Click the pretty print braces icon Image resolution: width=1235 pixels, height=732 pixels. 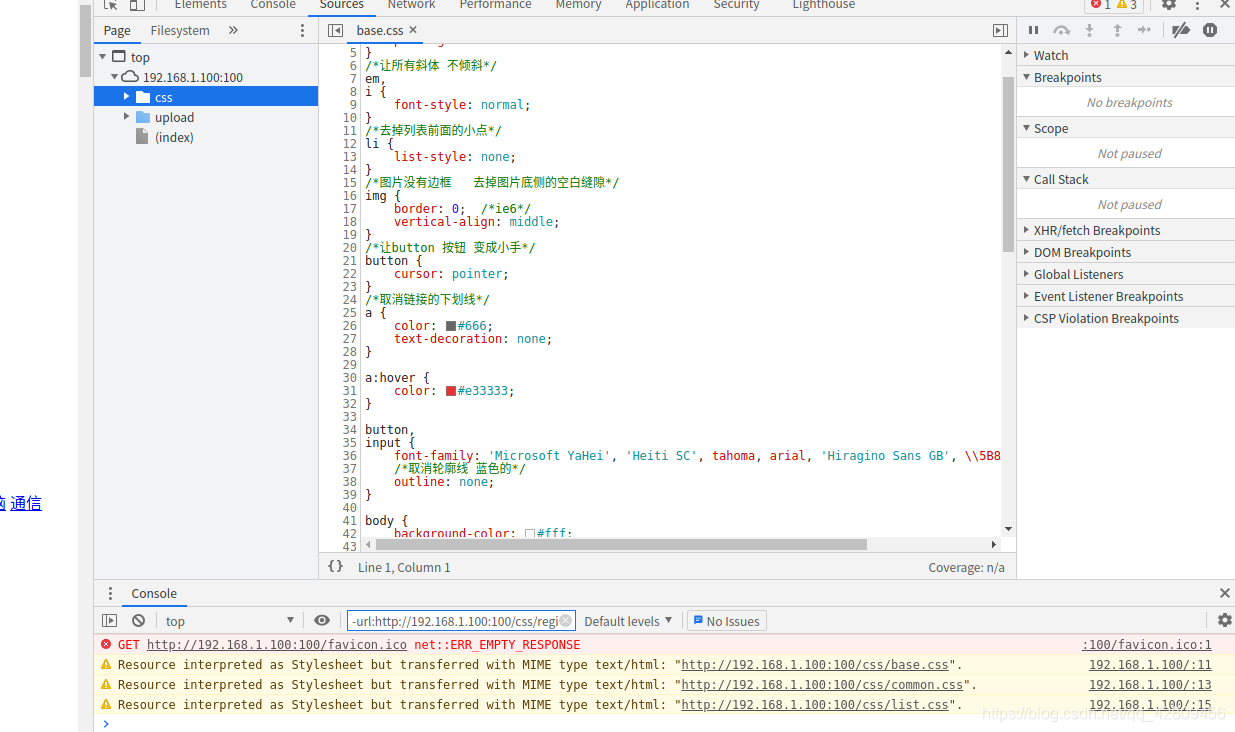click(x=336, y=566)
